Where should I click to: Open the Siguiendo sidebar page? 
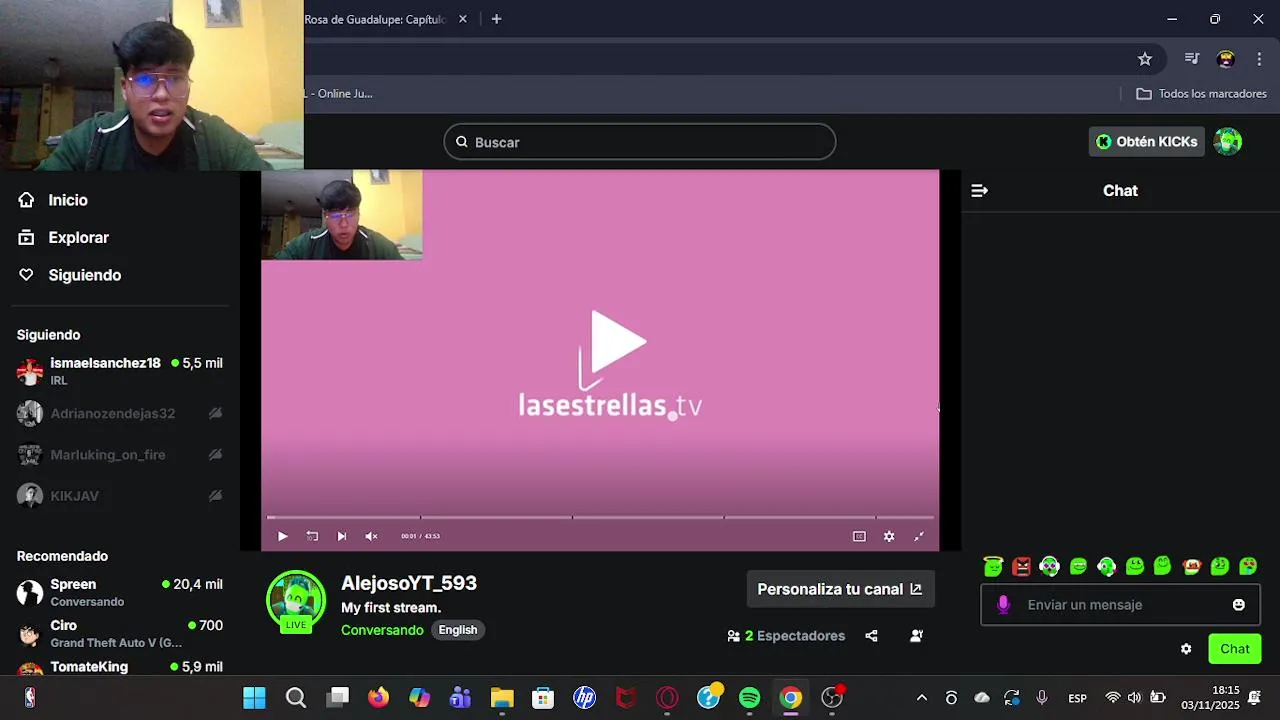coord(70,275)
